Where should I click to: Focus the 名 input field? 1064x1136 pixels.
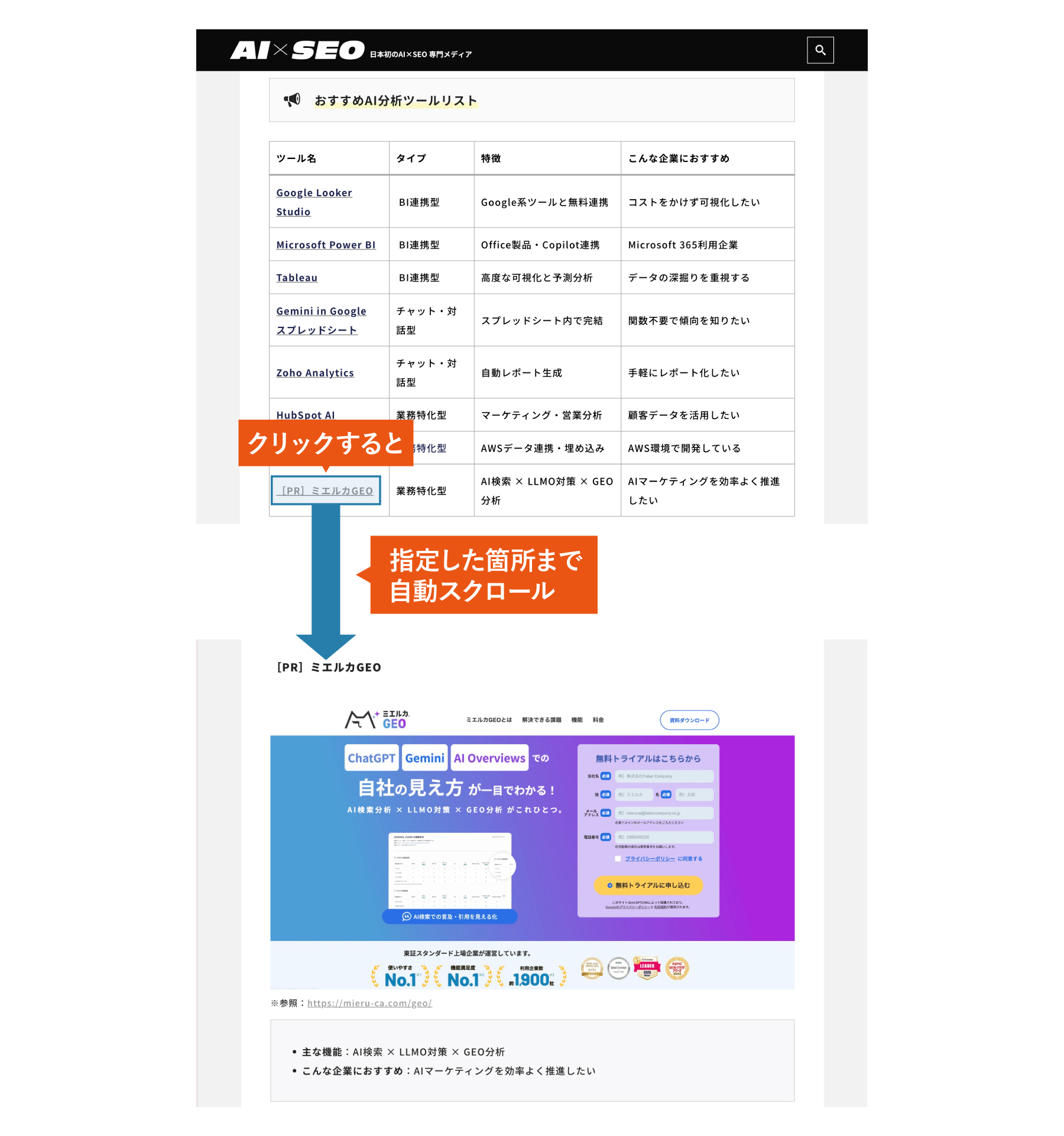coord(694,794)
